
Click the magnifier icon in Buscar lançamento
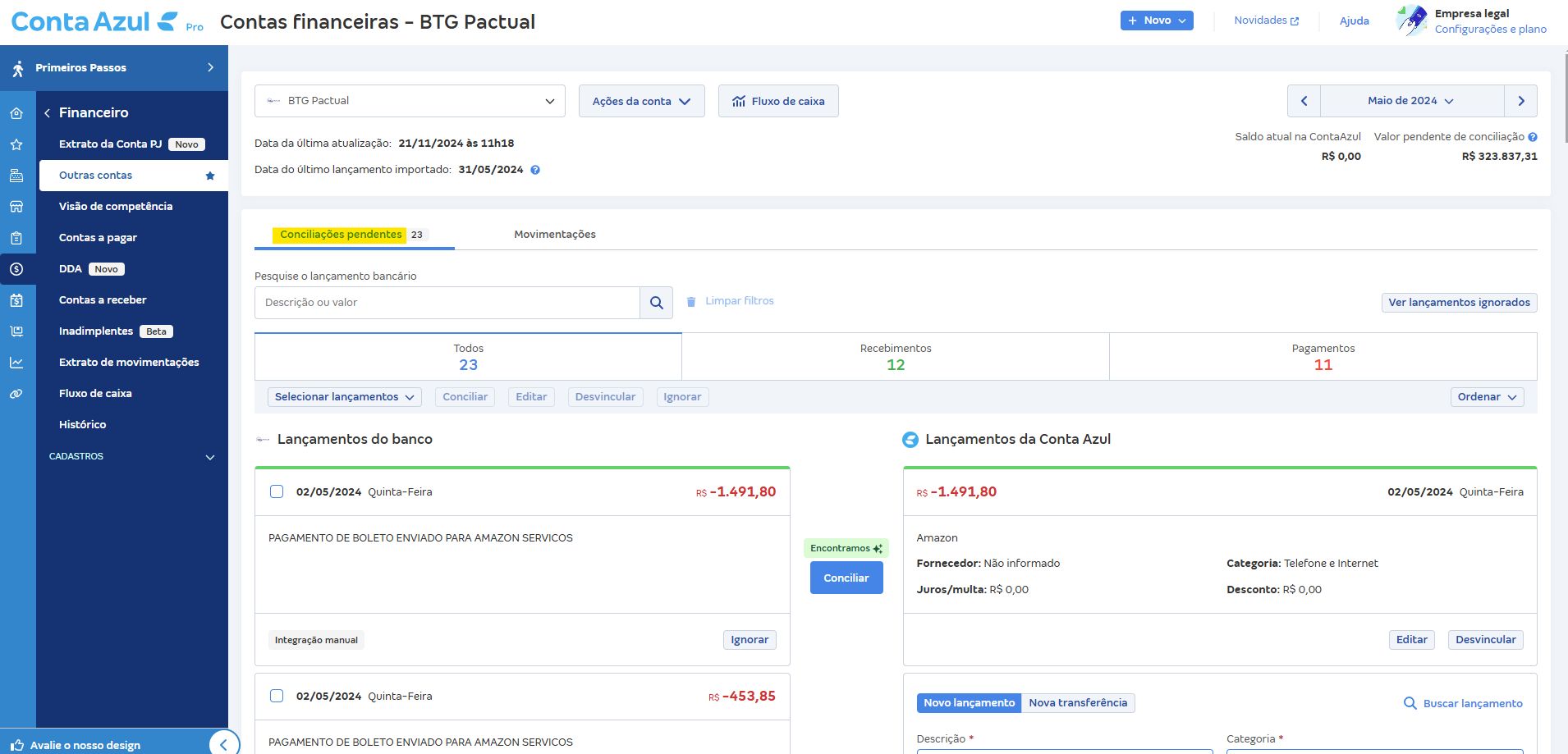pyautogui.click(x=1410, y=703)
